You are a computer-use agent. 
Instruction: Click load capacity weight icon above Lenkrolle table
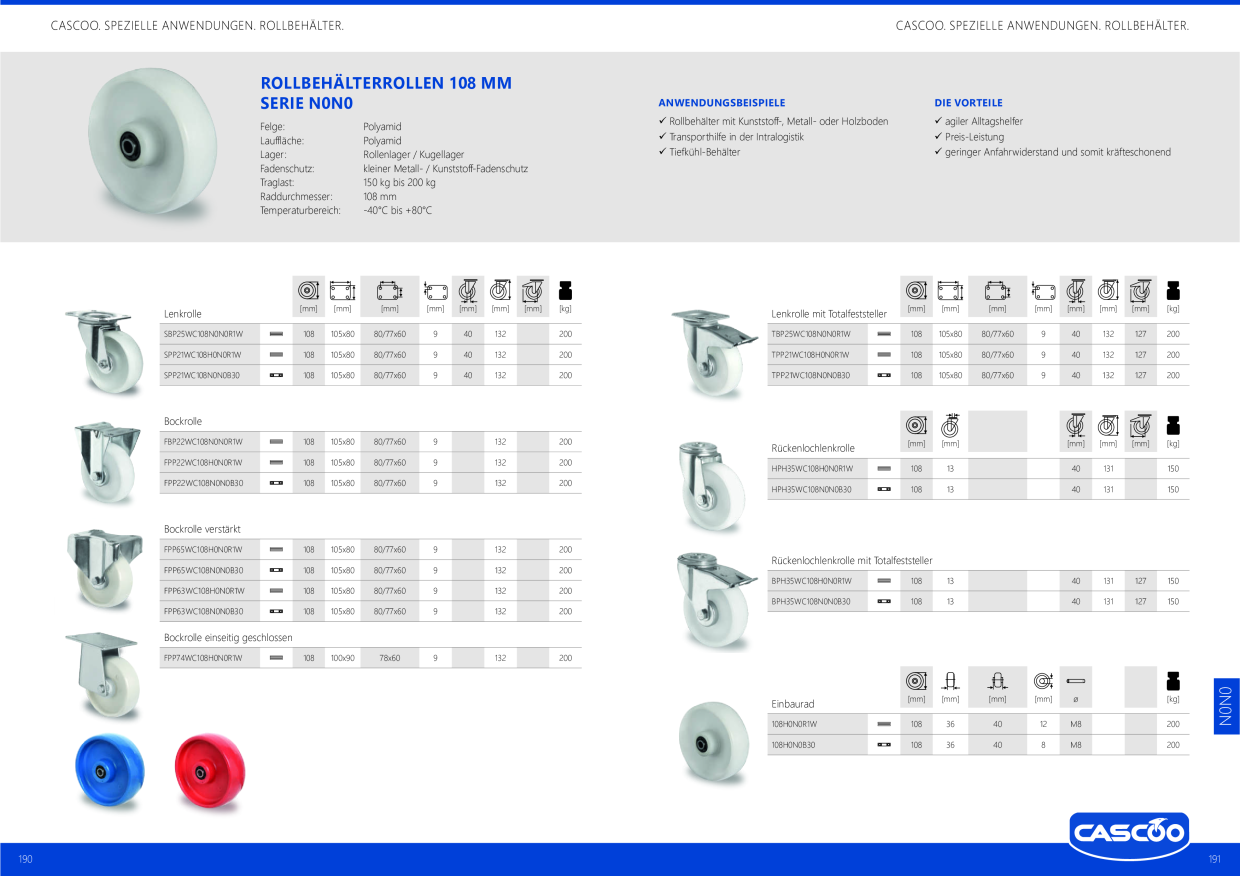pos(566,291)
